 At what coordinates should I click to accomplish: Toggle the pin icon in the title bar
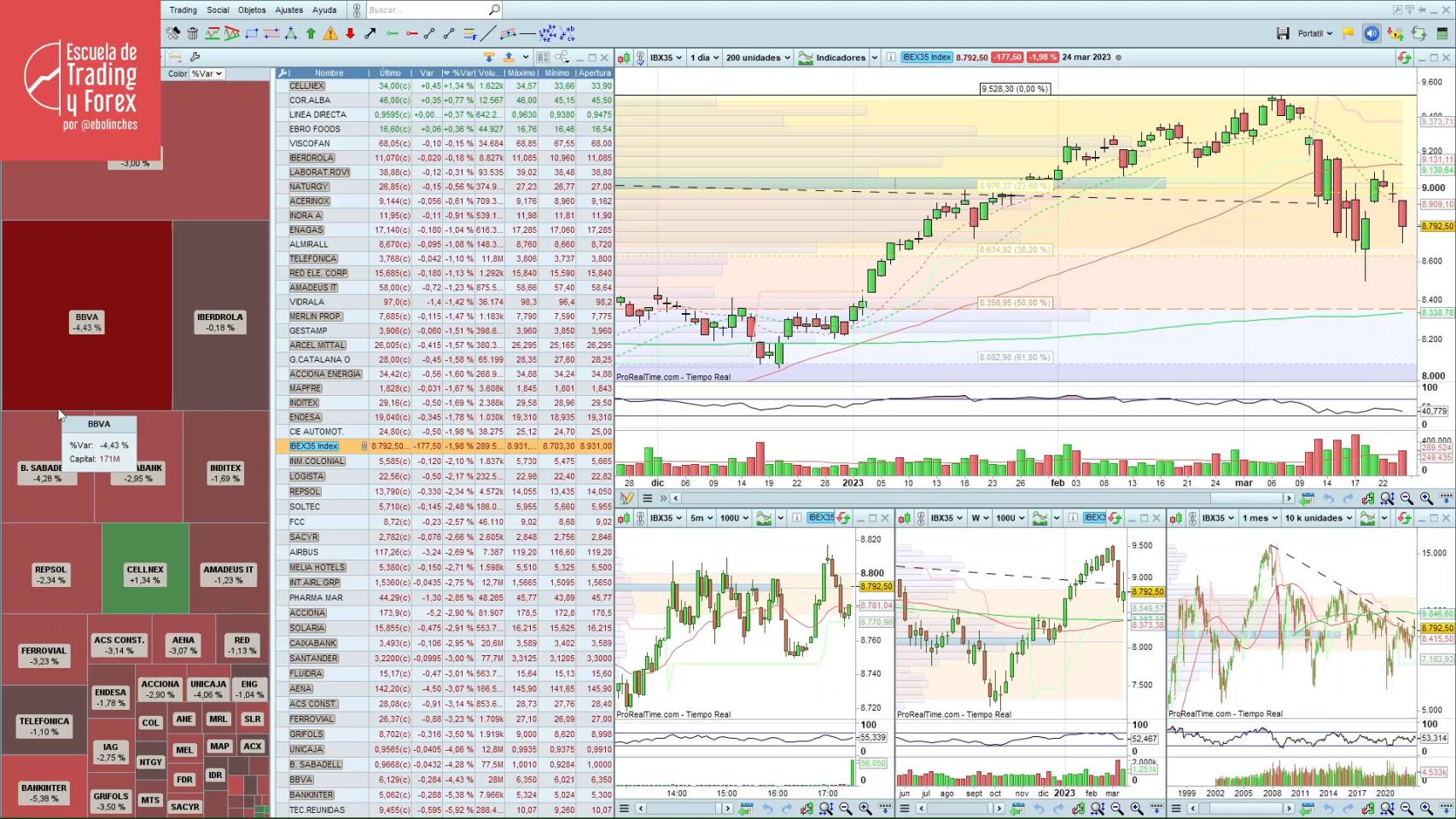(1422, 9)
